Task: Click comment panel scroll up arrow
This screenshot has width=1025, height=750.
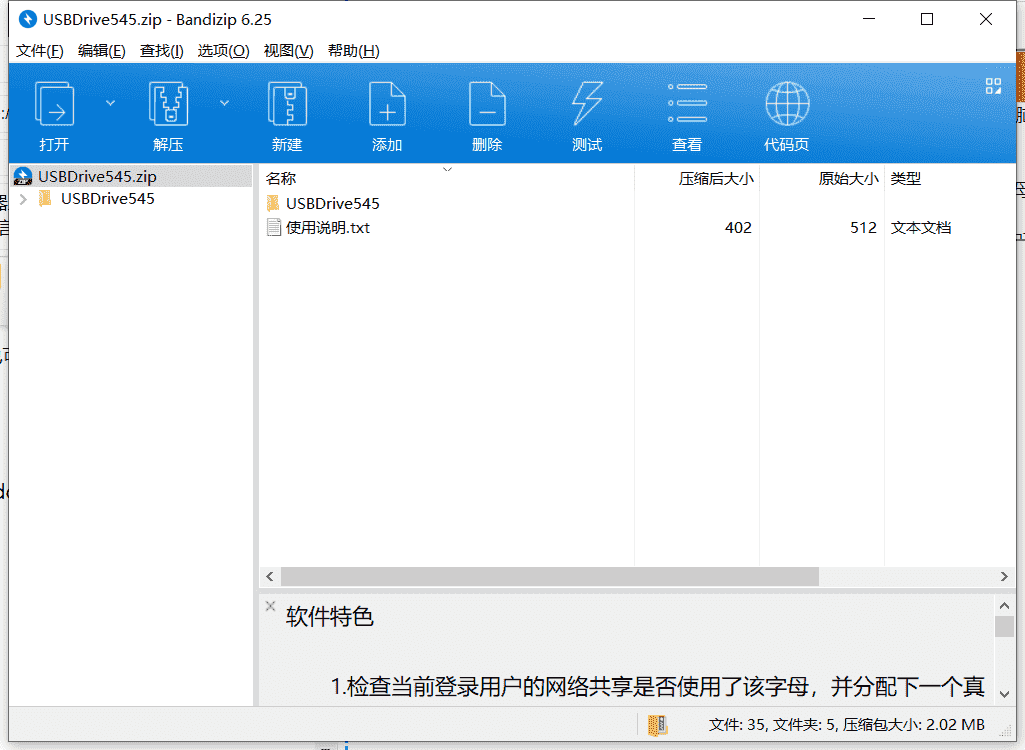Action: tap(1004, 605)
